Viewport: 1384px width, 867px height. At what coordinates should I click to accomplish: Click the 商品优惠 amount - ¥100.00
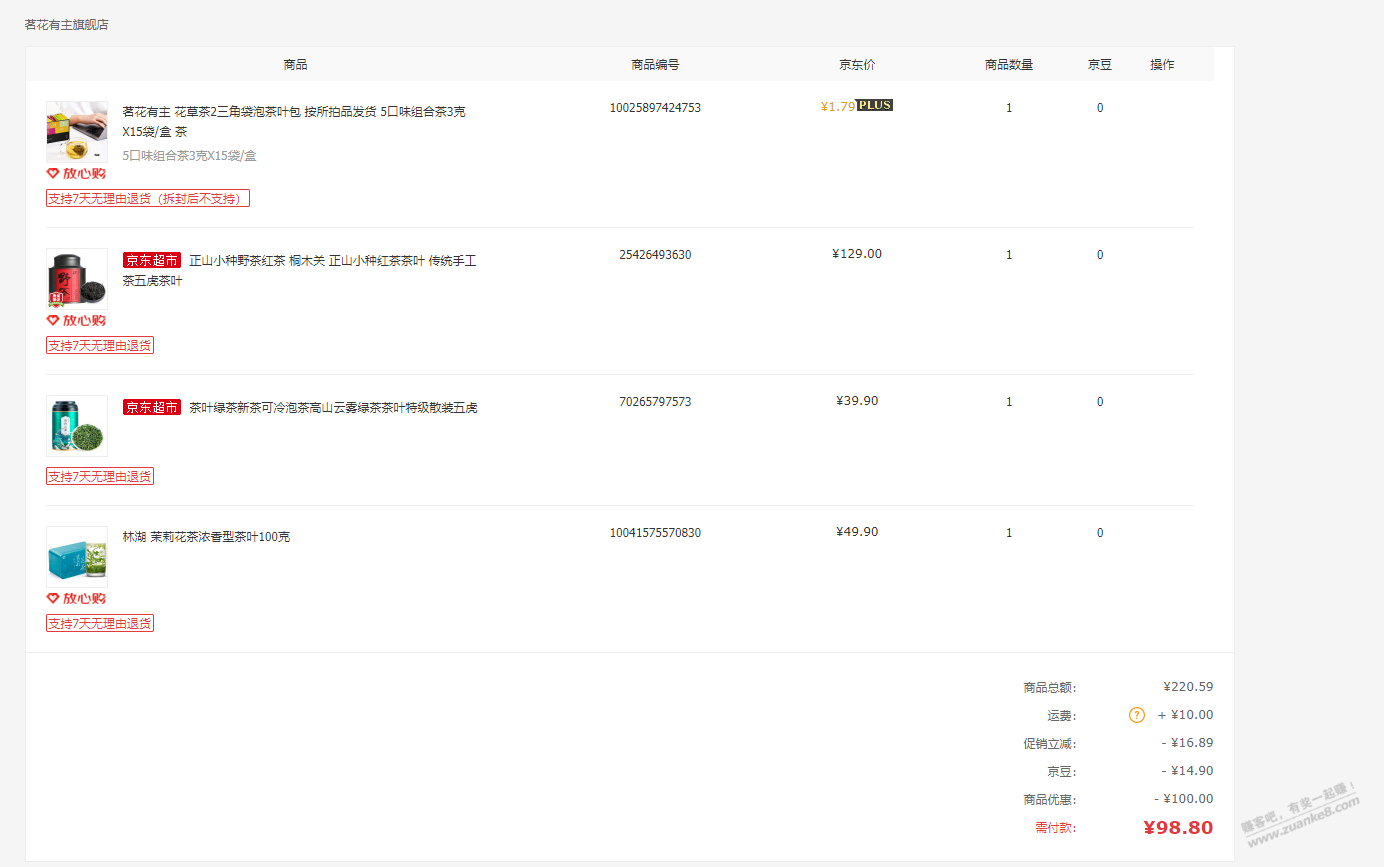click(1183, 799)
